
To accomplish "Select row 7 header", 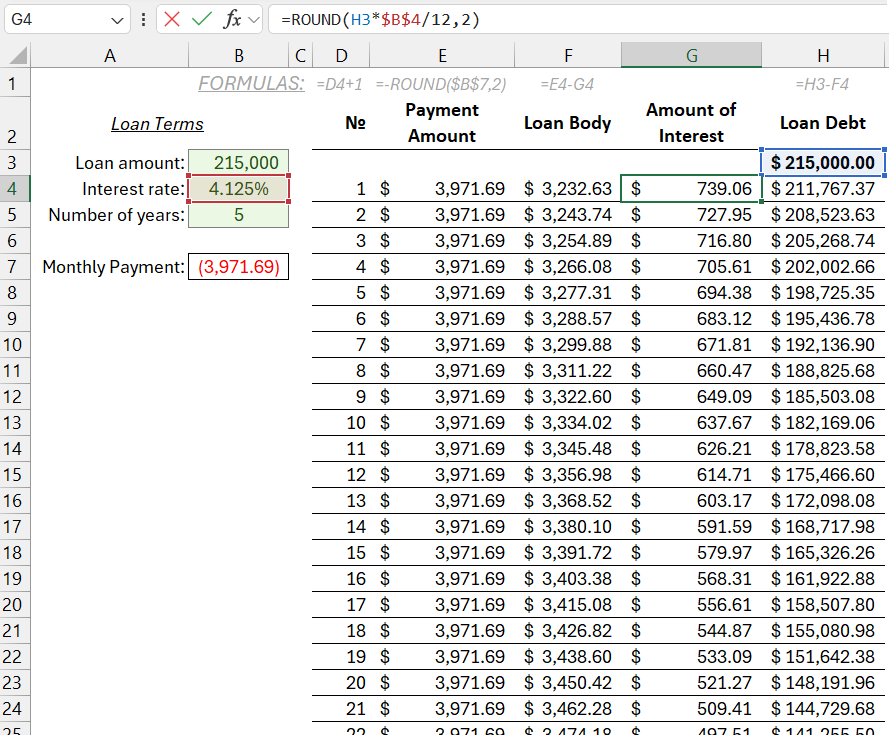I will [x=10, y=267].
